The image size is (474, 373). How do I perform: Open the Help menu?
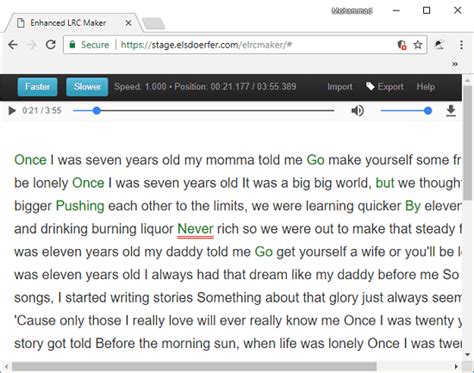click(x=426, y=87)
